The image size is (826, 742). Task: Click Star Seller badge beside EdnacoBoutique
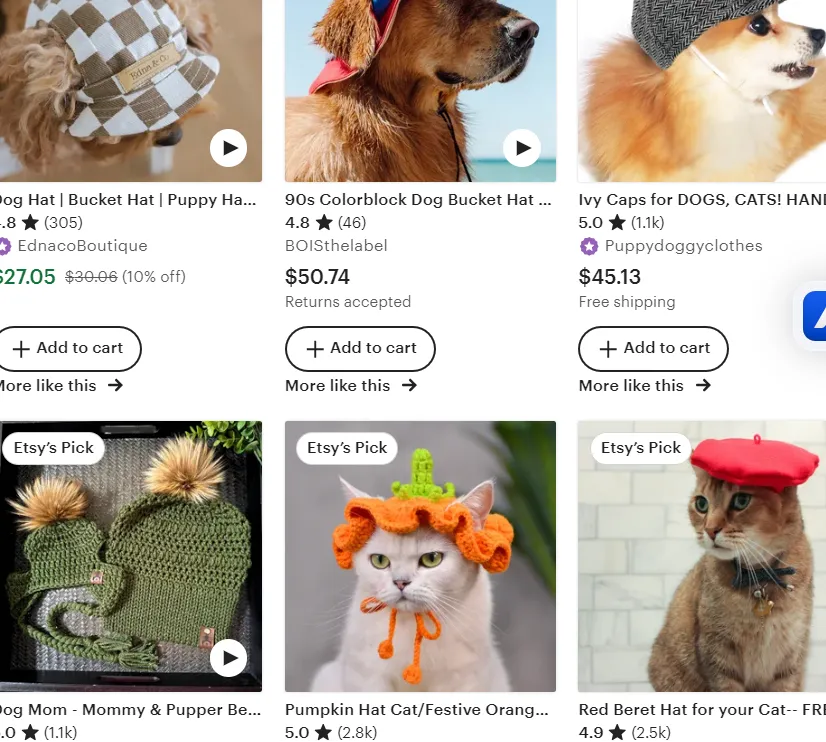coord(4,246)
